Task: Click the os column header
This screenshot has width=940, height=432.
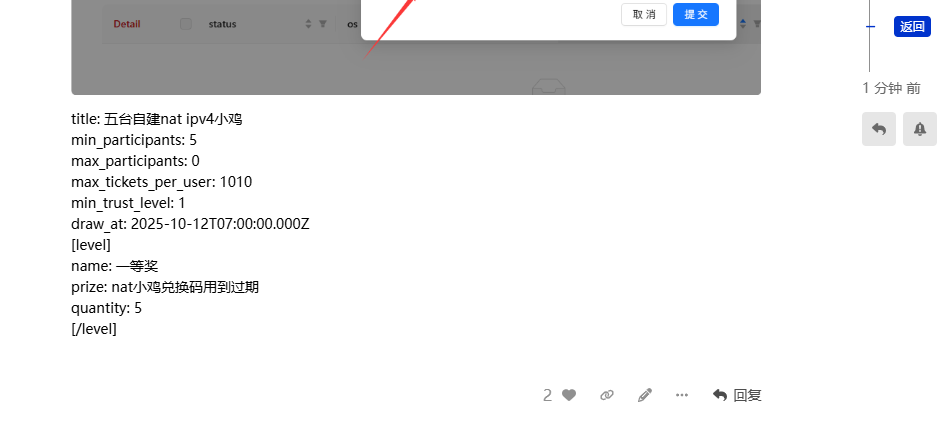Action: pyautogui.click(x=352, y=24)
